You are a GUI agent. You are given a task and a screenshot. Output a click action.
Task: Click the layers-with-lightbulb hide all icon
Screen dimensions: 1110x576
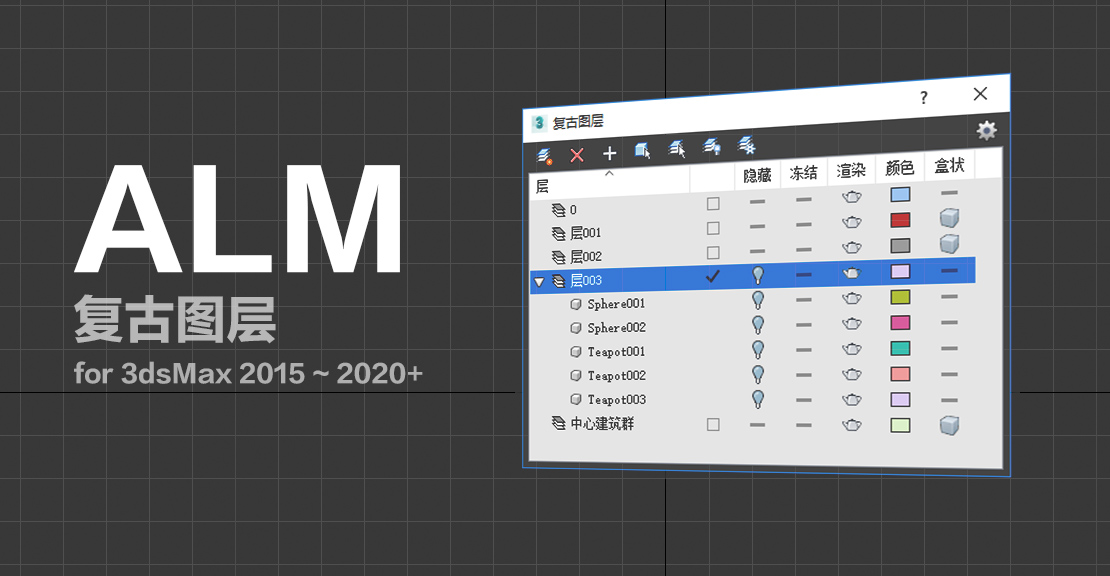711,146
